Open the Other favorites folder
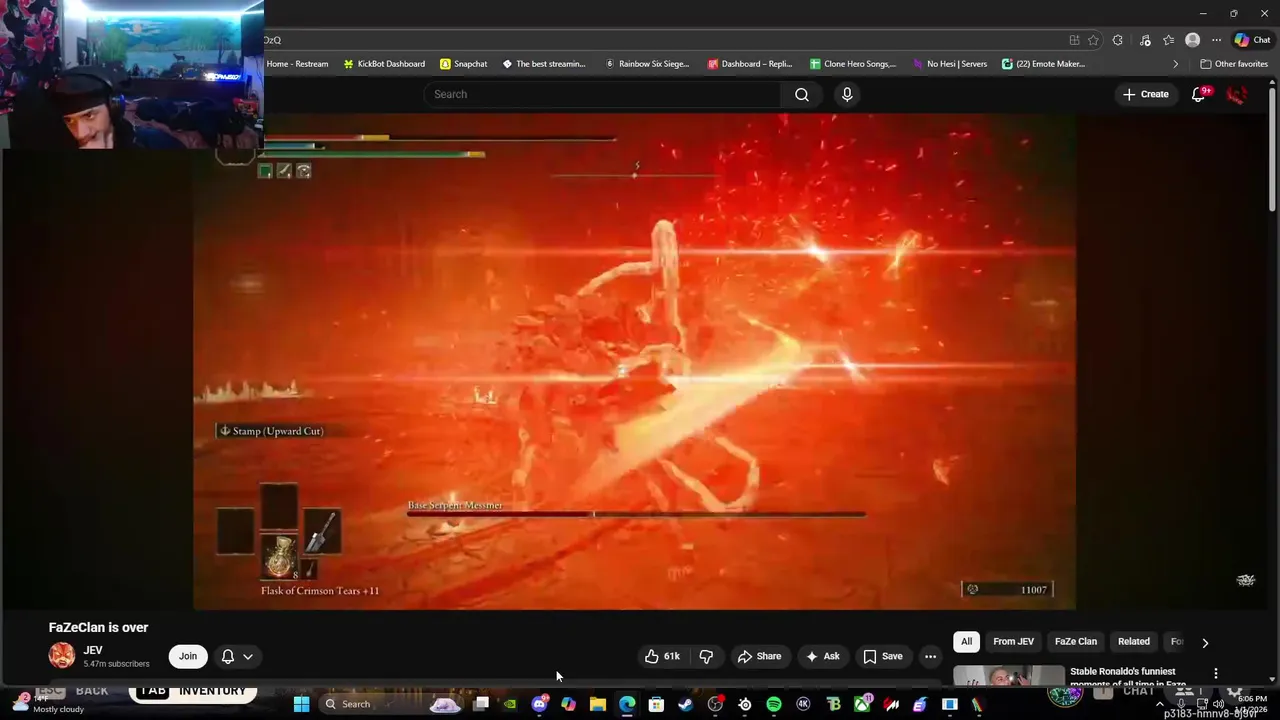The image size is (1280, 720). click(x=1234, y=64)
